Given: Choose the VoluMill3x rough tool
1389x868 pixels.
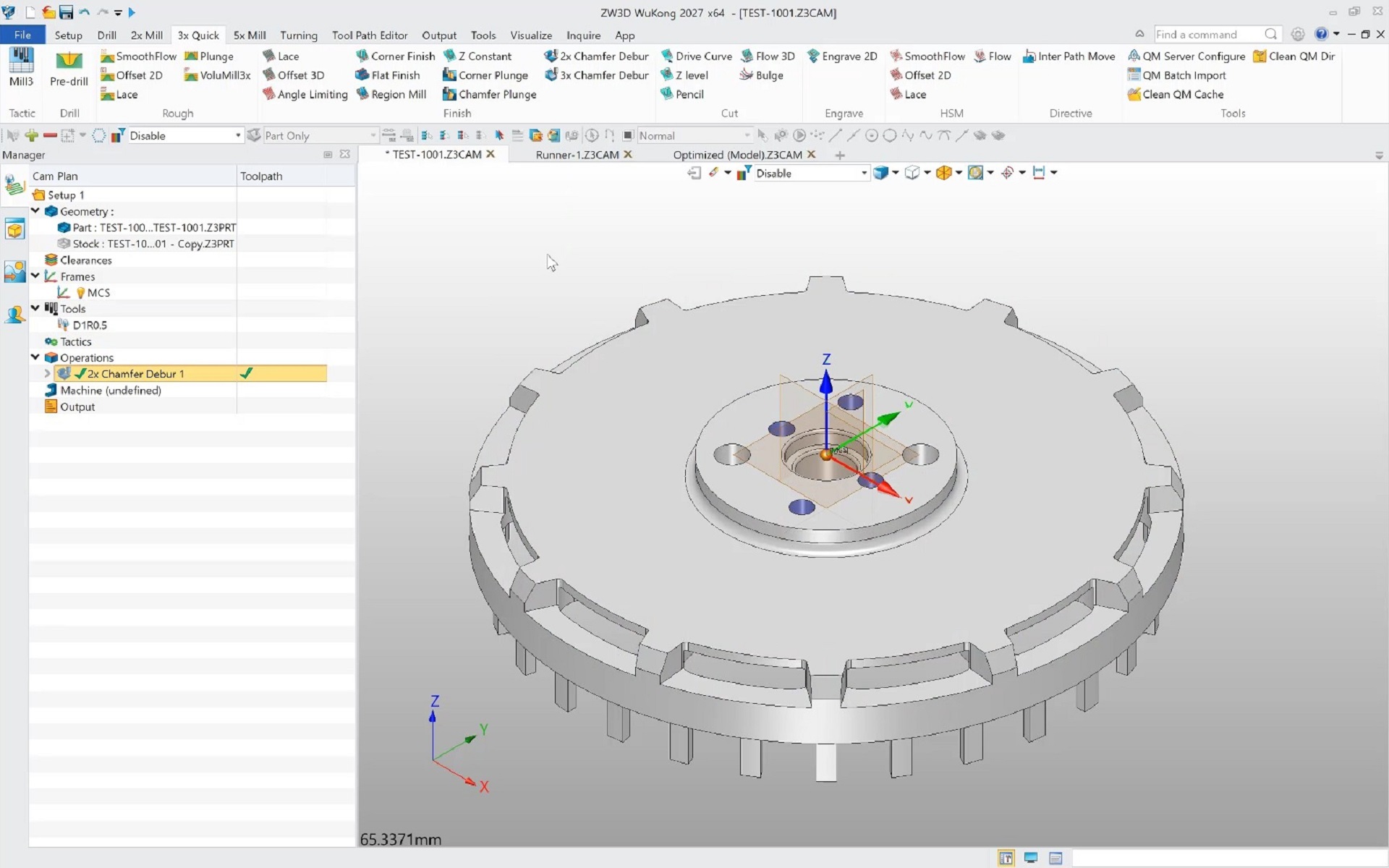Looking at the screenshot, I should 217,75.
